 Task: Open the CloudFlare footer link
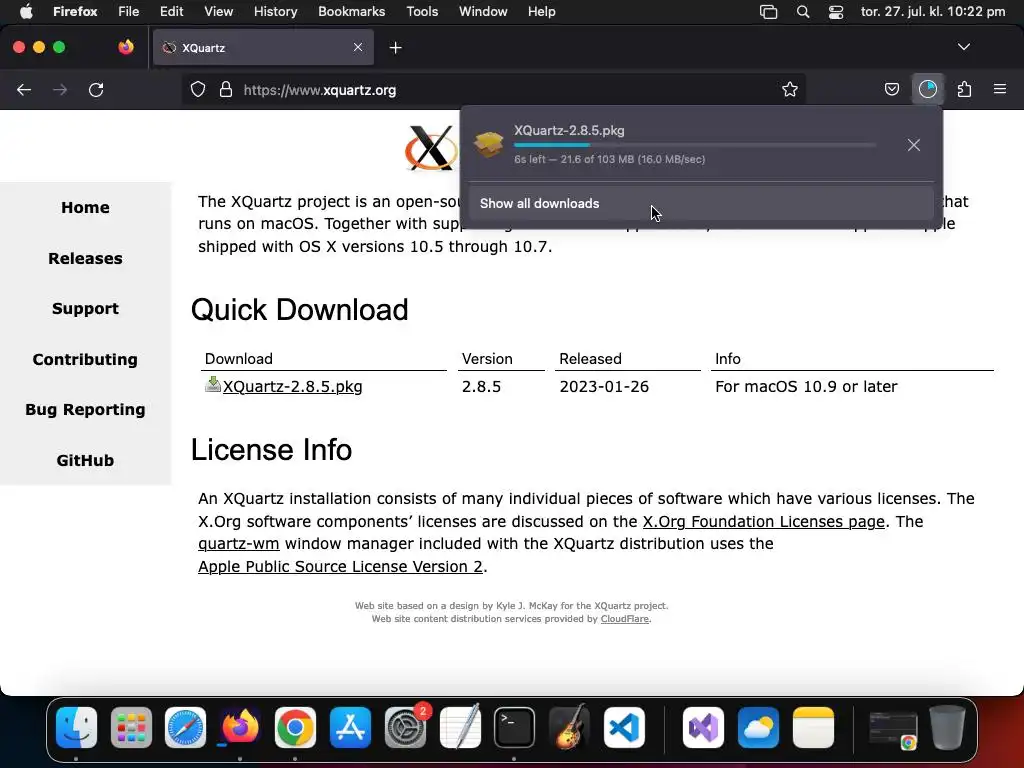click(624, 619)
